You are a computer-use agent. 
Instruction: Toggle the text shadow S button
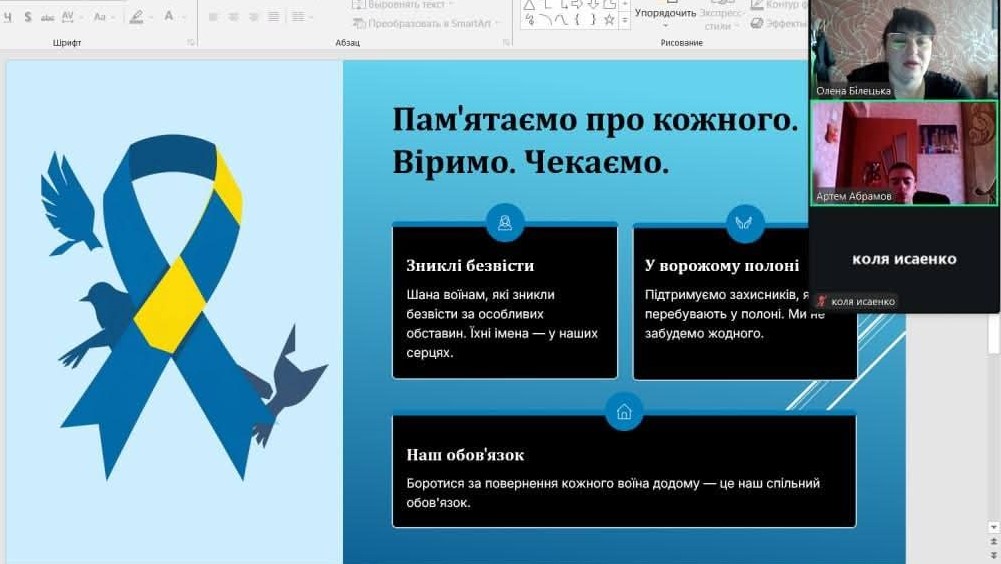(x=27, y=17)
